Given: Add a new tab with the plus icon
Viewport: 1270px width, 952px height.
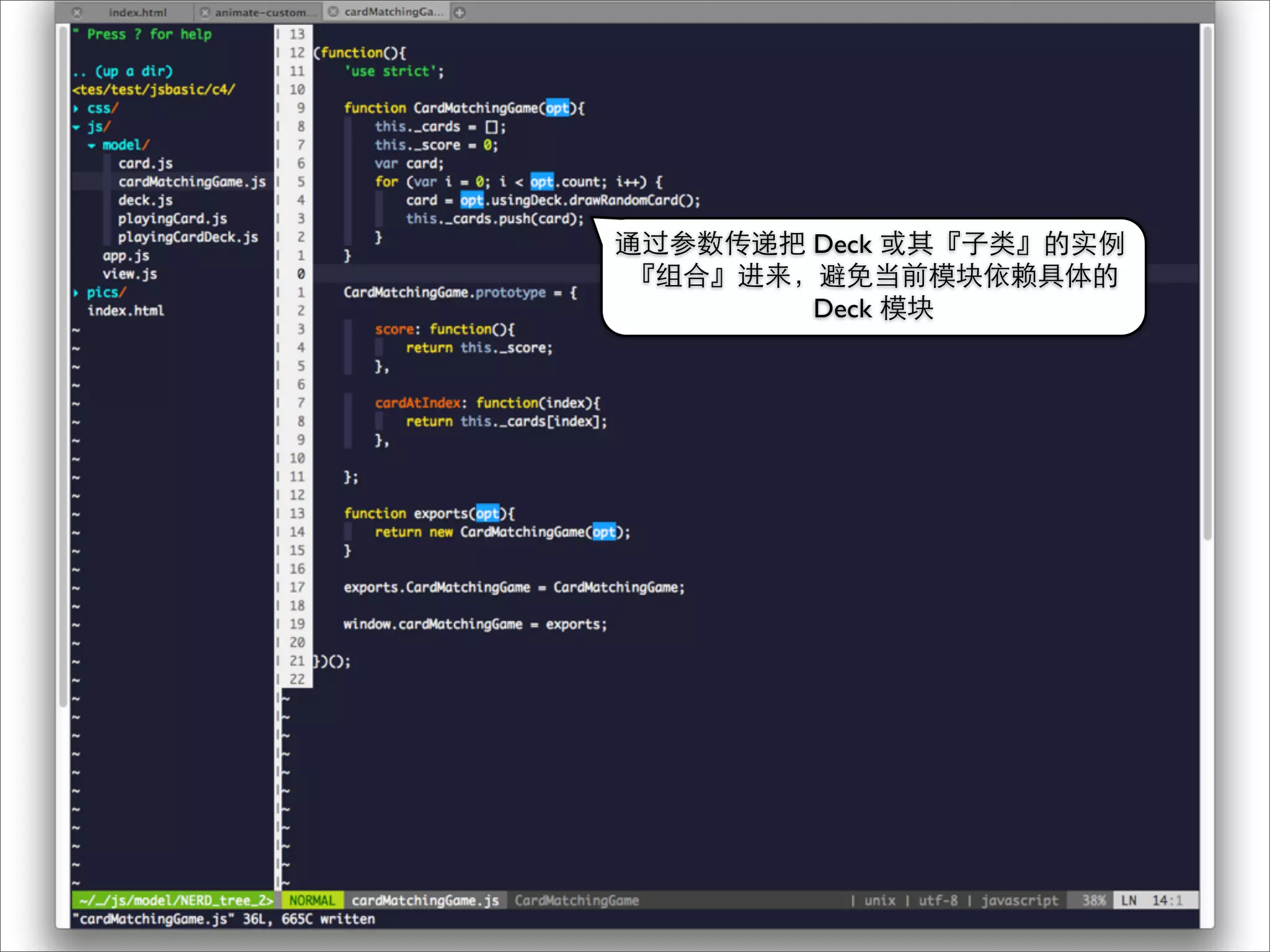Looking at the screenshot, I should click(x=460, y=12).
